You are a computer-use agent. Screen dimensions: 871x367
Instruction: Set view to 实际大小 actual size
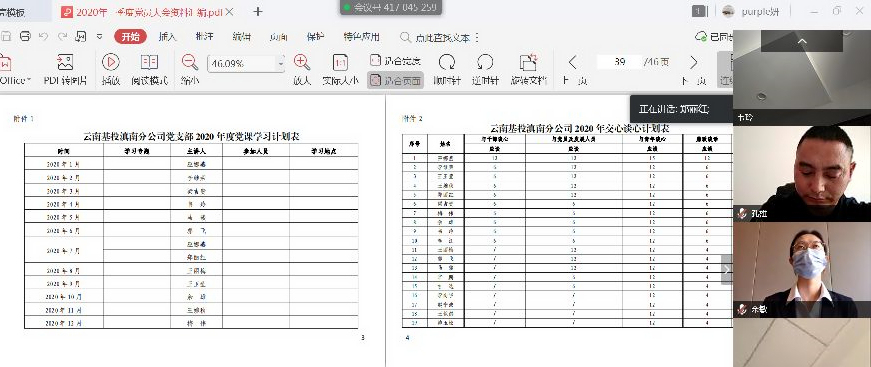tap(341, 69)
